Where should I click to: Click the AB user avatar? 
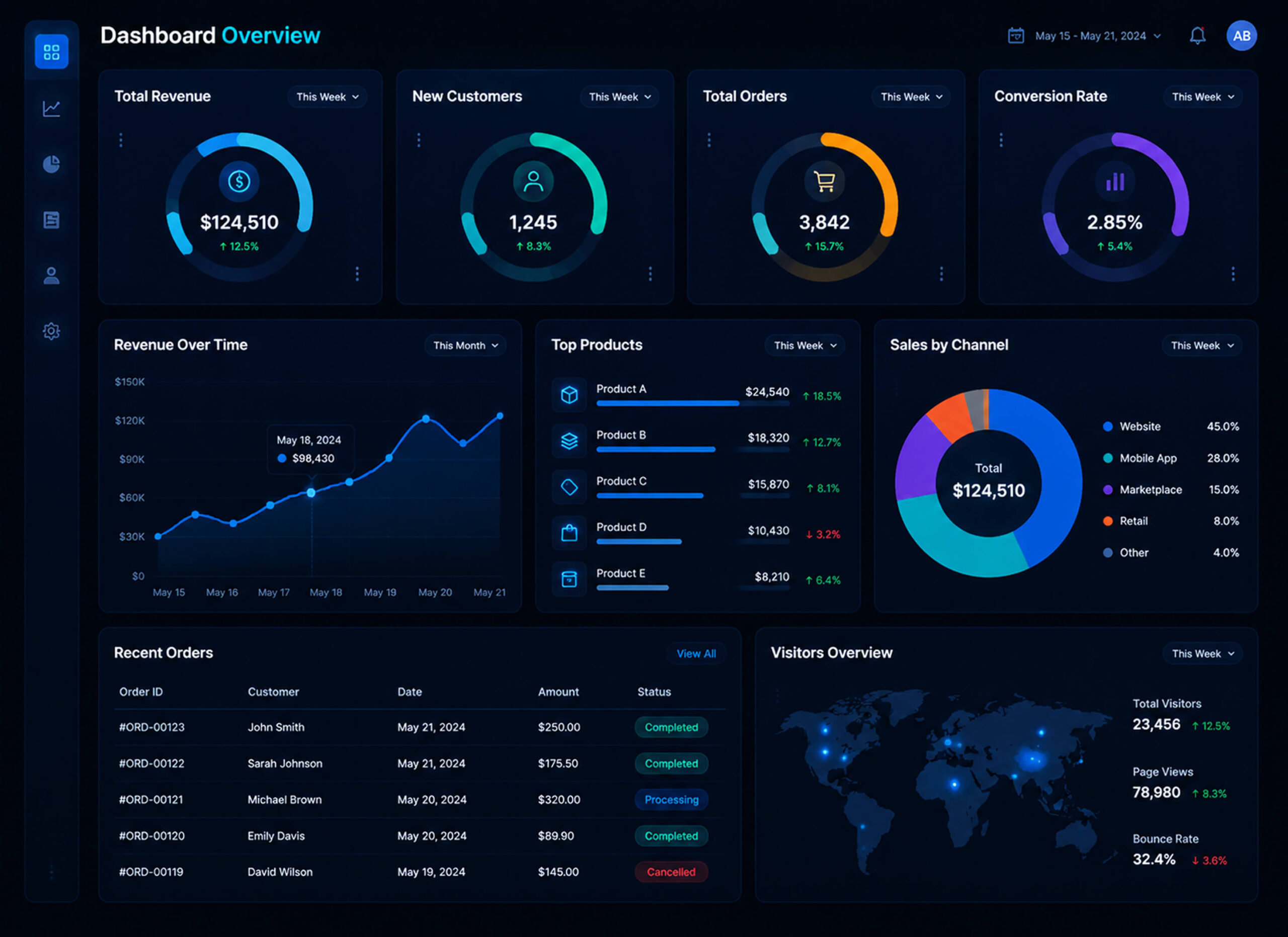point(1241,36)
